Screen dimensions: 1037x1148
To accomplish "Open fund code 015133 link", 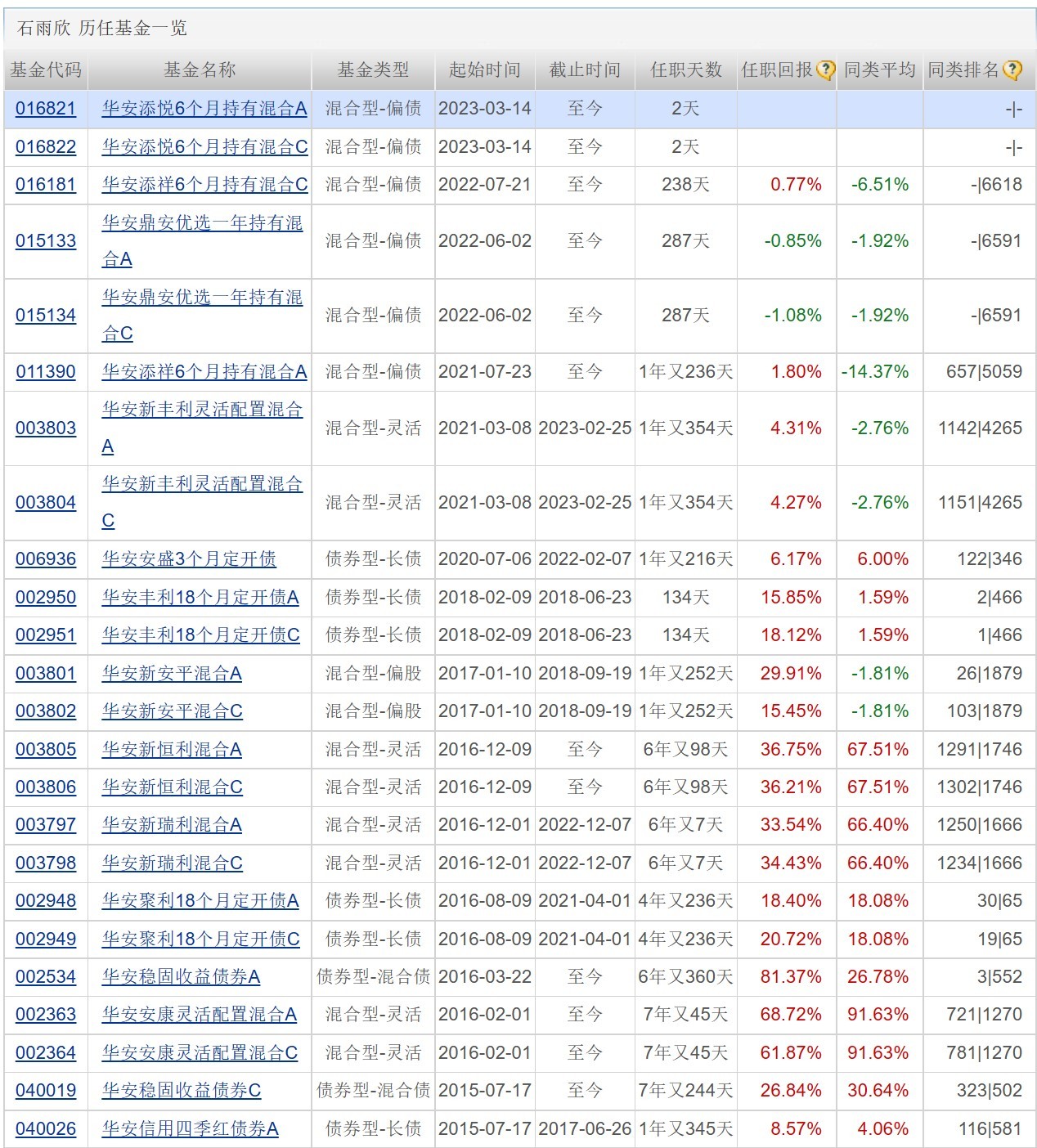I will (x=46, y=241).
